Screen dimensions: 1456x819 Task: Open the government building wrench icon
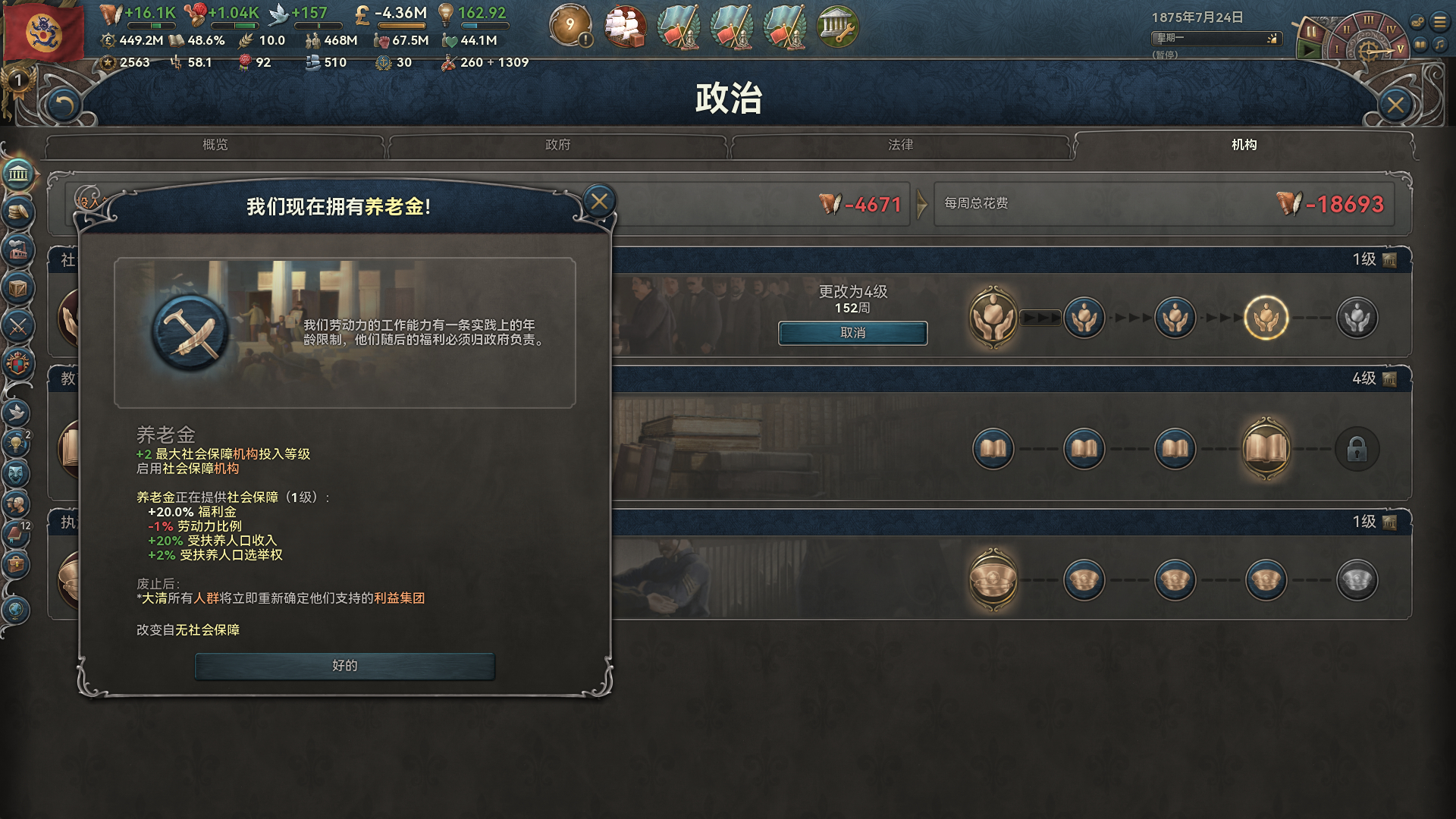coord(836,27)
